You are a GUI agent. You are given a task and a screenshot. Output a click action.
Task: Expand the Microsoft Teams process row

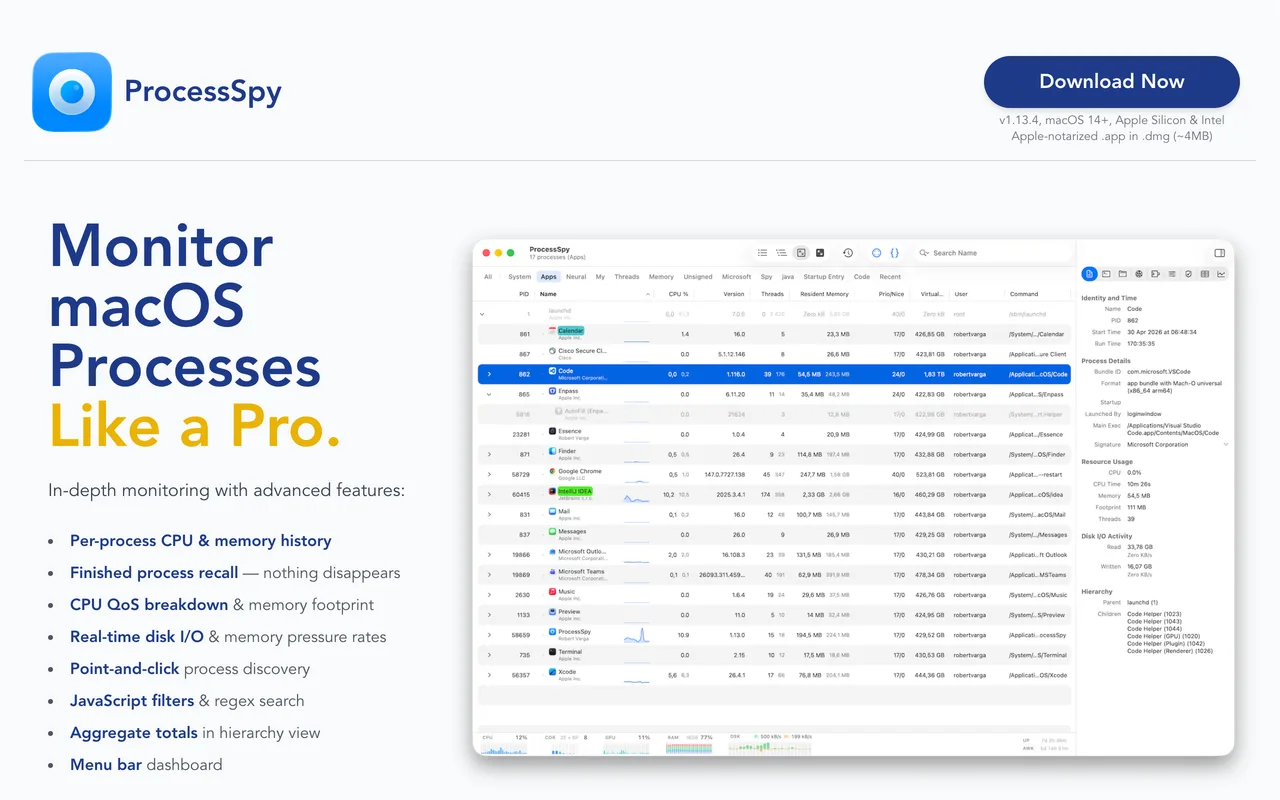tap(489, 574)
